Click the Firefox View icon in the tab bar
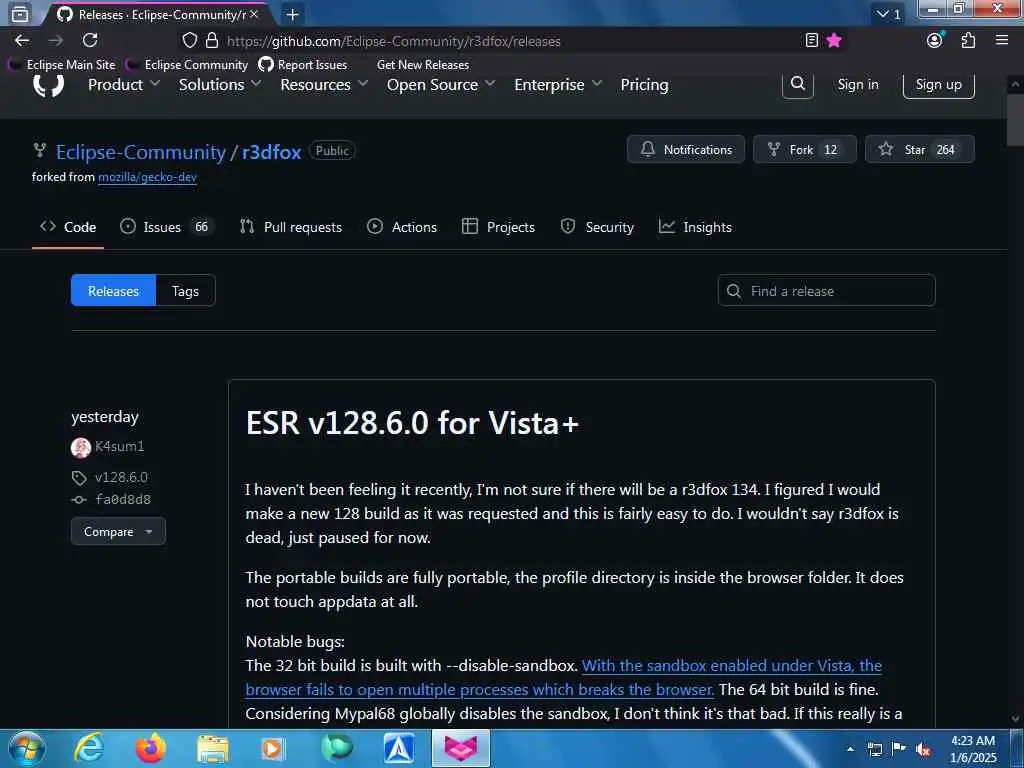Screen dimensions: 1024x768 20,14
